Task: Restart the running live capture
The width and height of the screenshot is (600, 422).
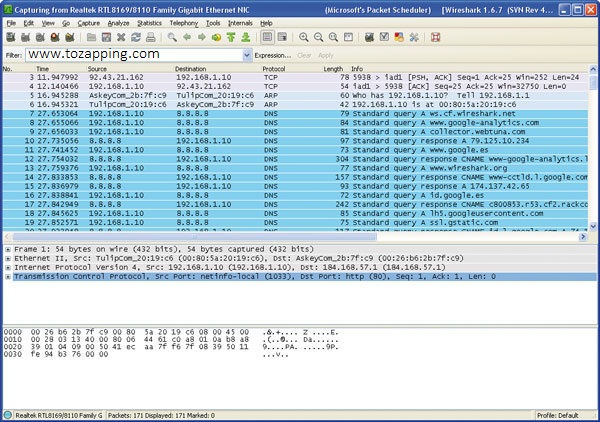Action: (70, 37)
